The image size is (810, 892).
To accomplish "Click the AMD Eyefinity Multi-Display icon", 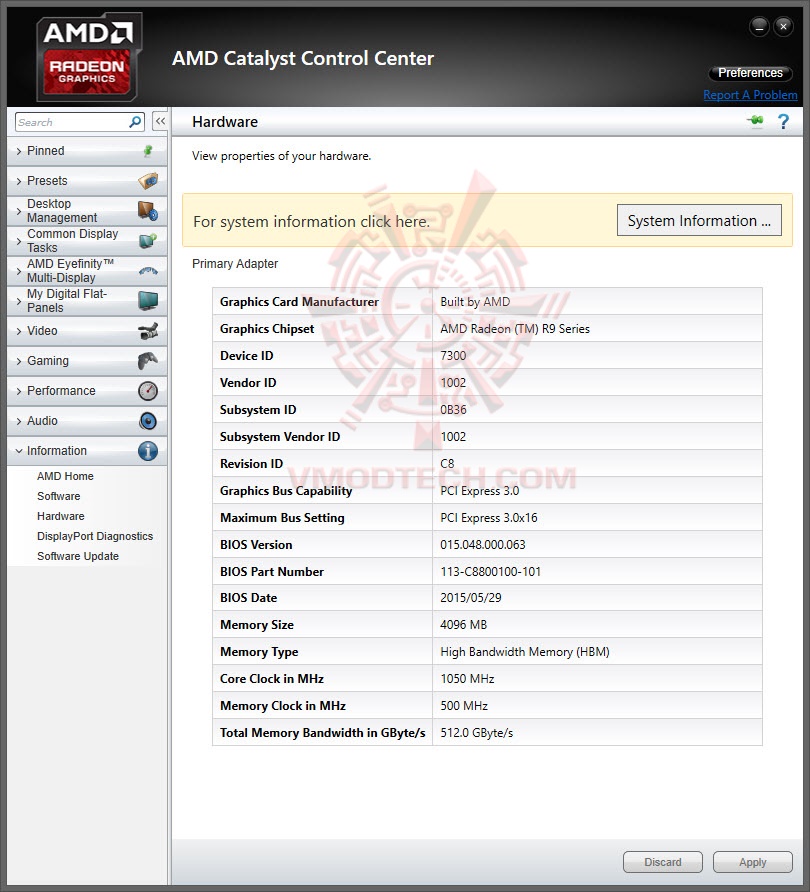I will click(148, 271).
